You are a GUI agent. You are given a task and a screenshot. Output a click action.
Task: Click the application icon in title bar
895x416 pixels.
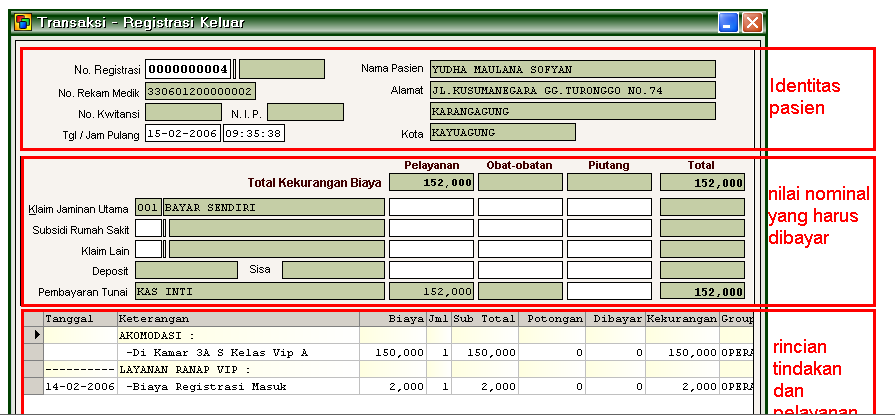23,23
